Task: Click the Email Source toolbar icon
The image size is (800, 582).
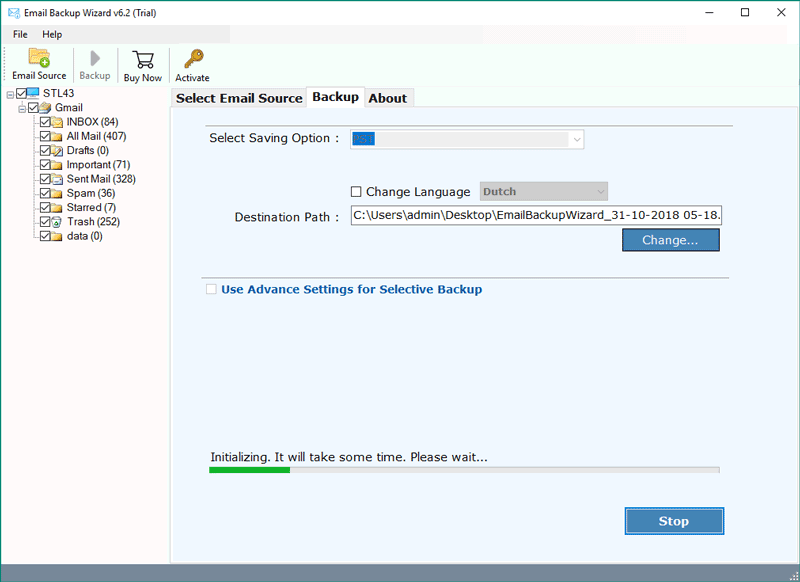Action: [39, 58]
